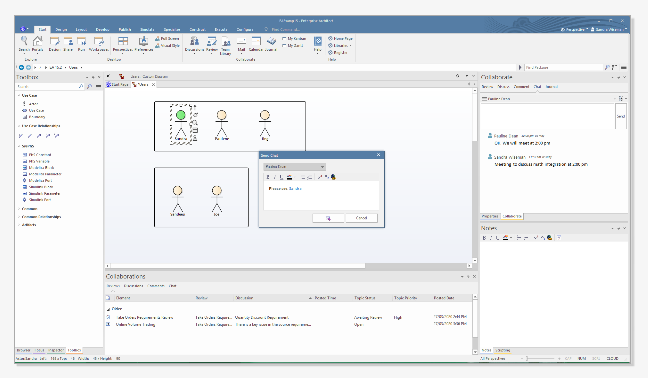This screenshot has height=378, width=648.
Task: Select the Use Case tool in Toolbox
Action: (33, 110)
